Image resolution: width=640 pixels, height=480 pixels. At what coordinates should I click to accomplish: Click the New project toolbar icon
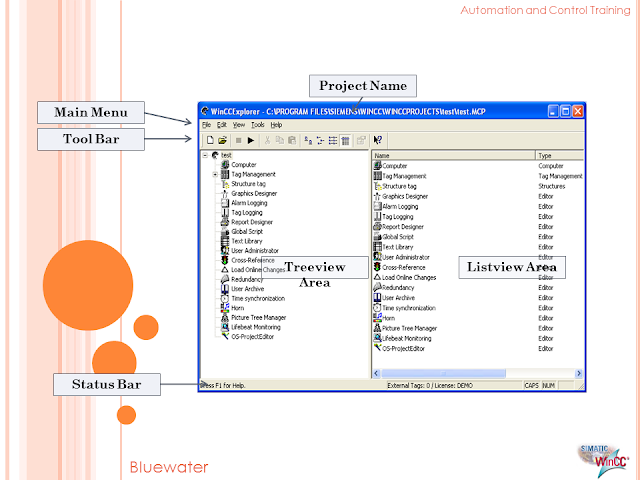point(210,140)
